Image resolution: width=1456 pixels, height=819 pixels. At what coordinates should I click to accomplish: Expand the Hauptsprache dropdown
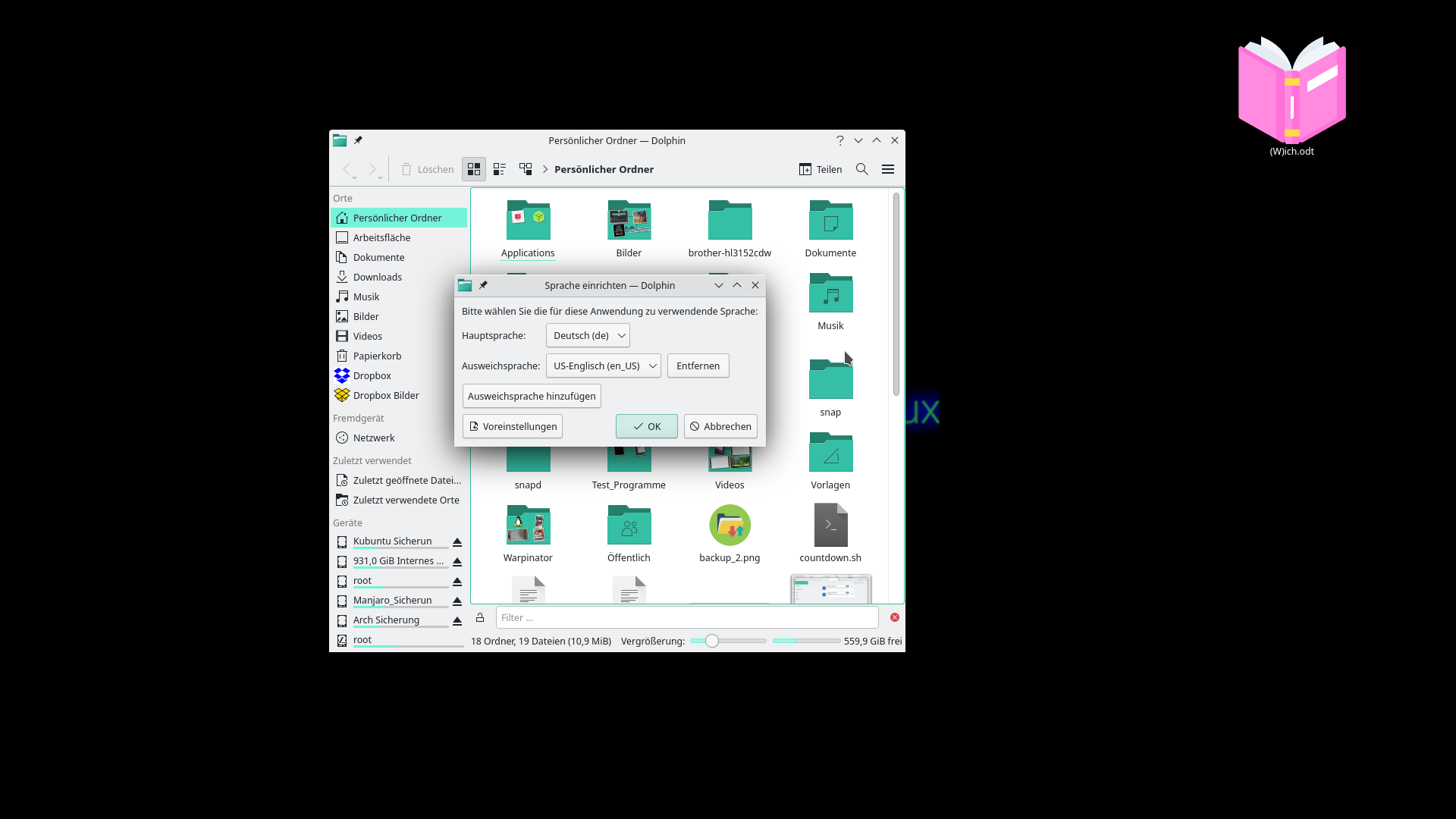point(588,334)
